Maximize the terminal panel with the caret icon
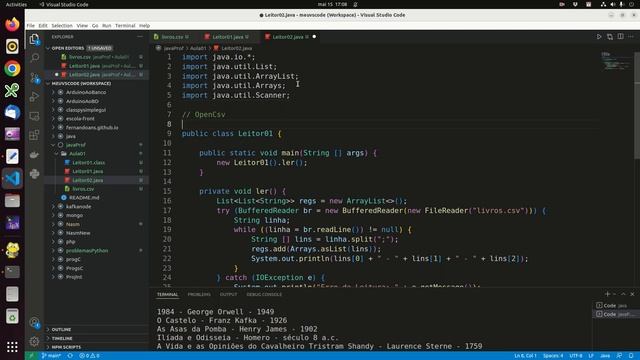 click(x=623, y=294)
